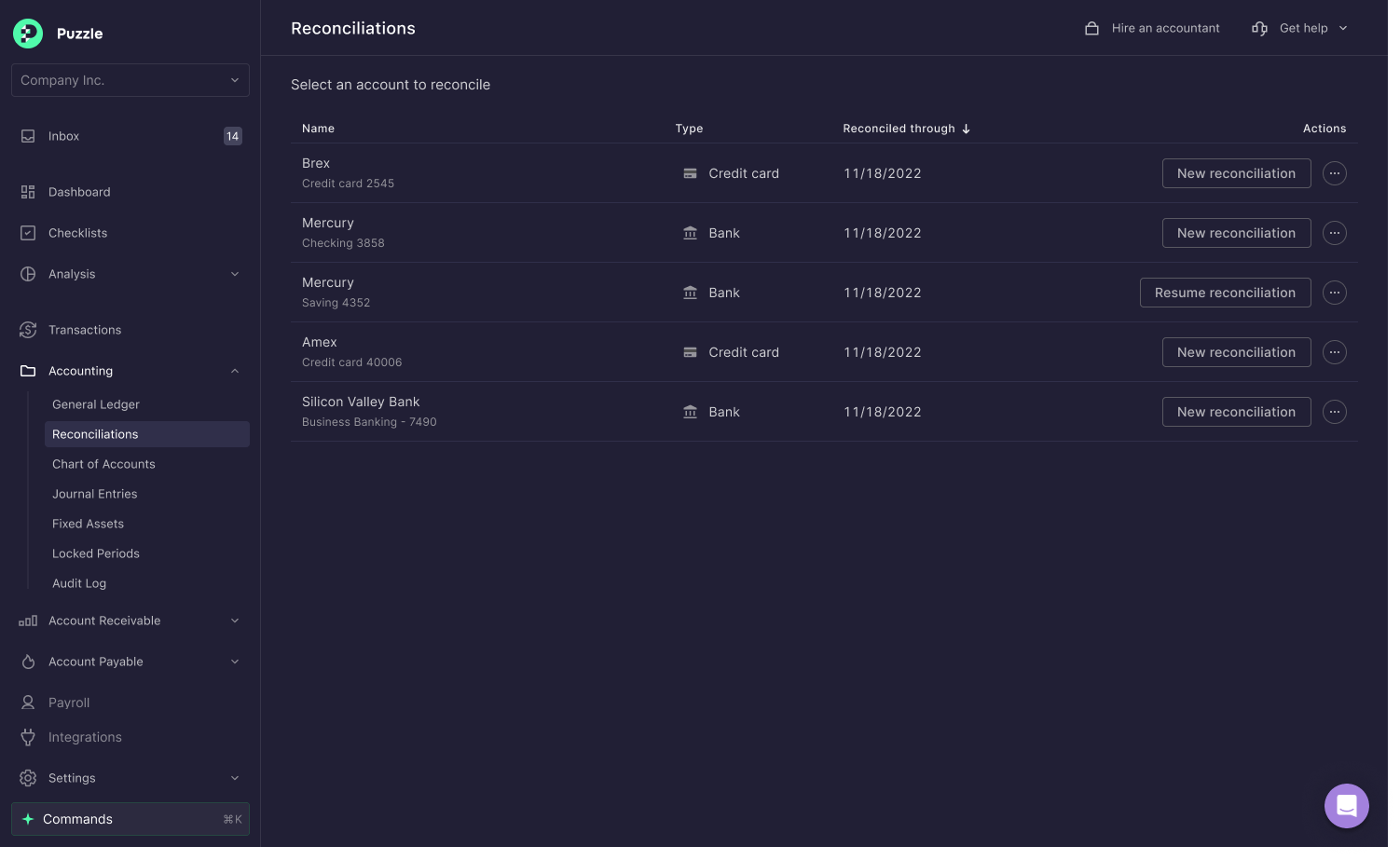Select Reconciliations in the sidebar
This screenshot has height=860, width=1400.
click(146, 434)
